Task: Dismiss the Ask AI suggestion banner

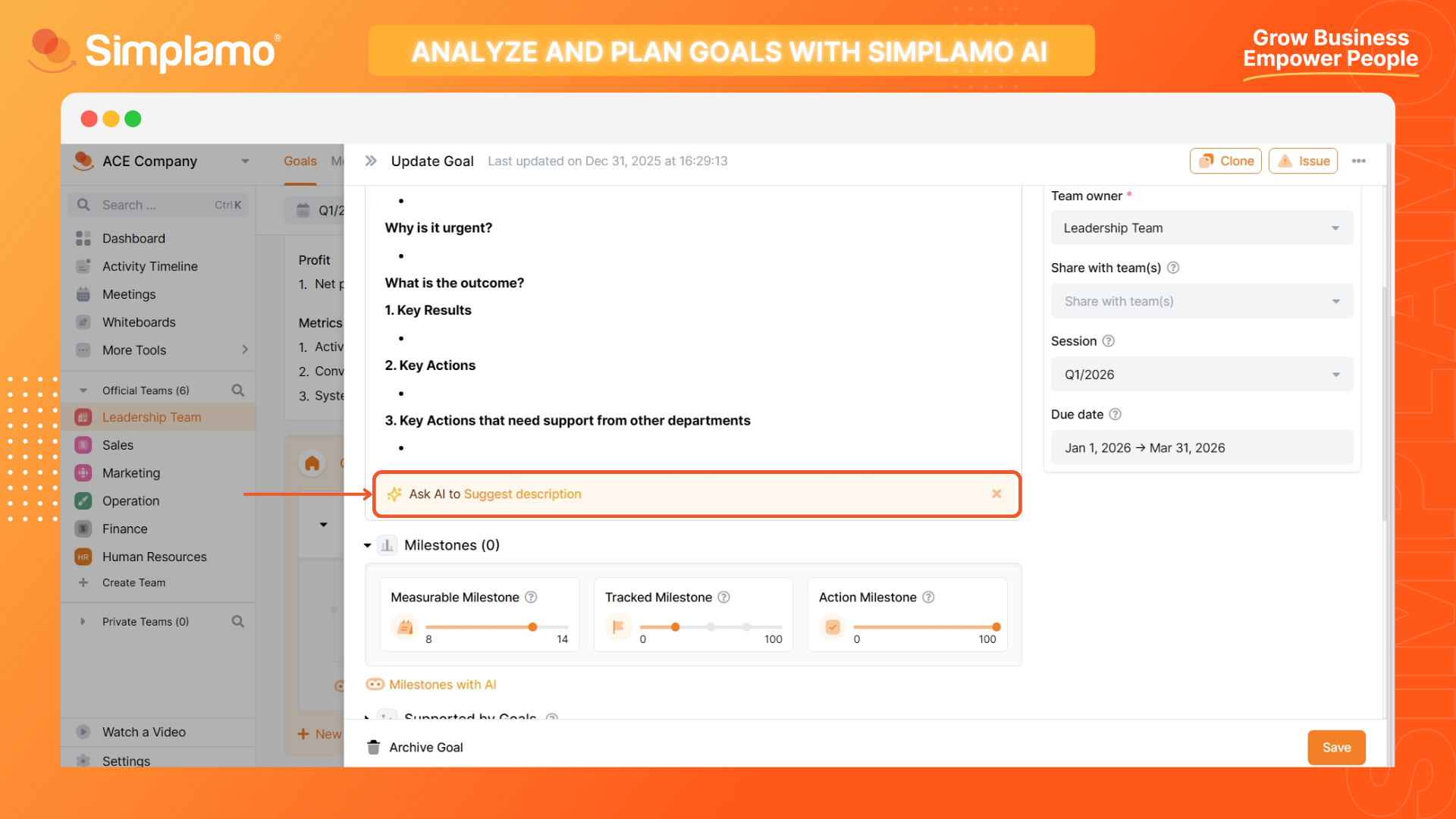Action: point(996,494)
